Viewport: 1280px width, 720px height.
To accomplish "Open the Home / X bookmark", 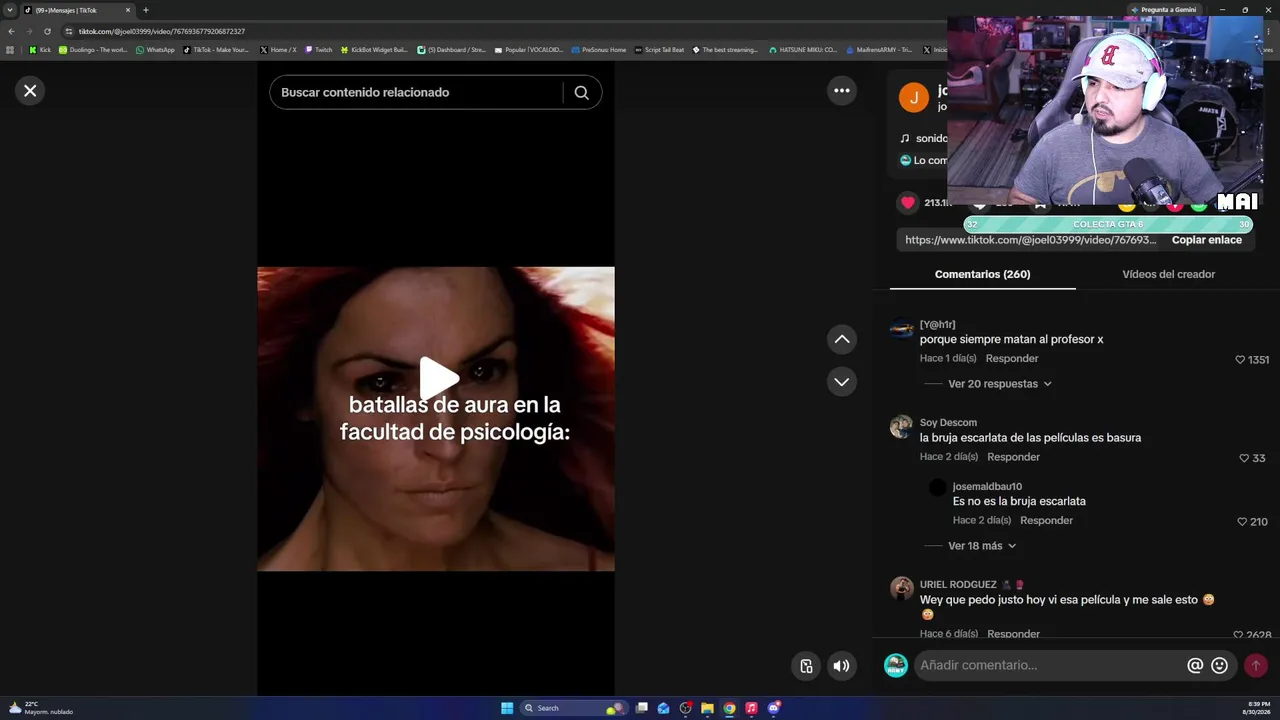I will (278, 50).
